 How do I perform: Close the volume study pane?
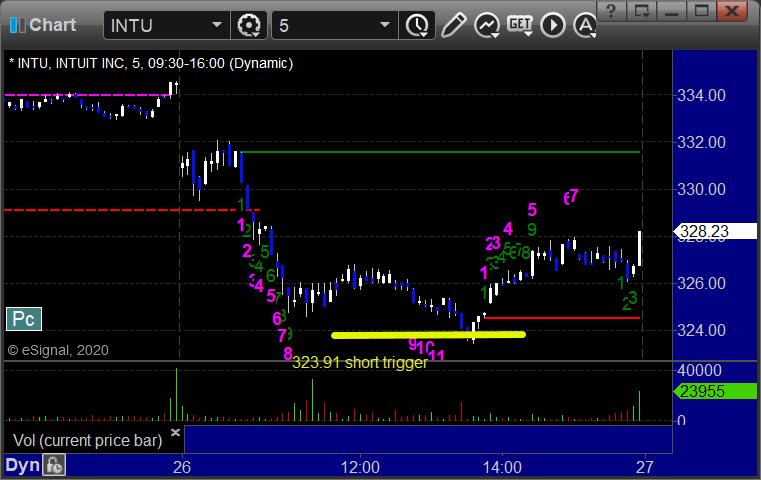pos(175,432)
